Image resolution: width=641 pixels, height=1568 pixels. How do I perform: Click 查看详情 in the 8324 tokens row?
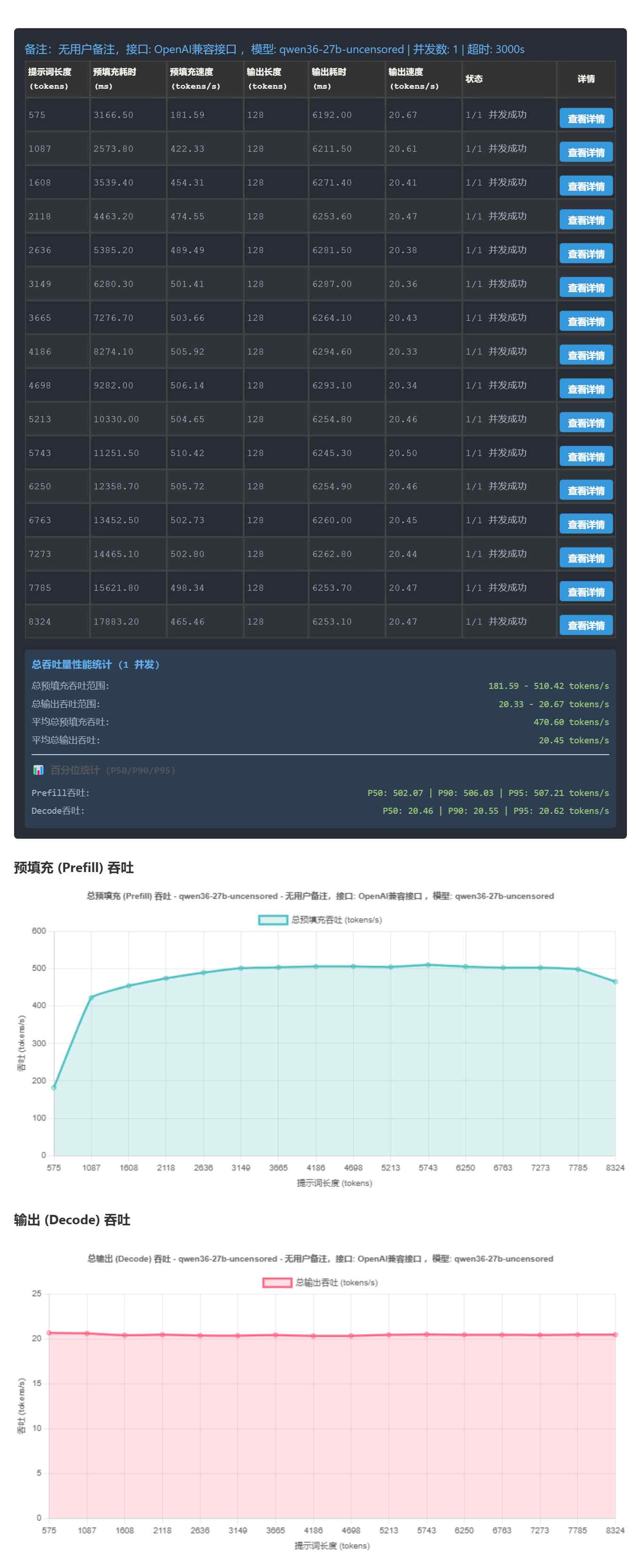(x=586, y=625)
